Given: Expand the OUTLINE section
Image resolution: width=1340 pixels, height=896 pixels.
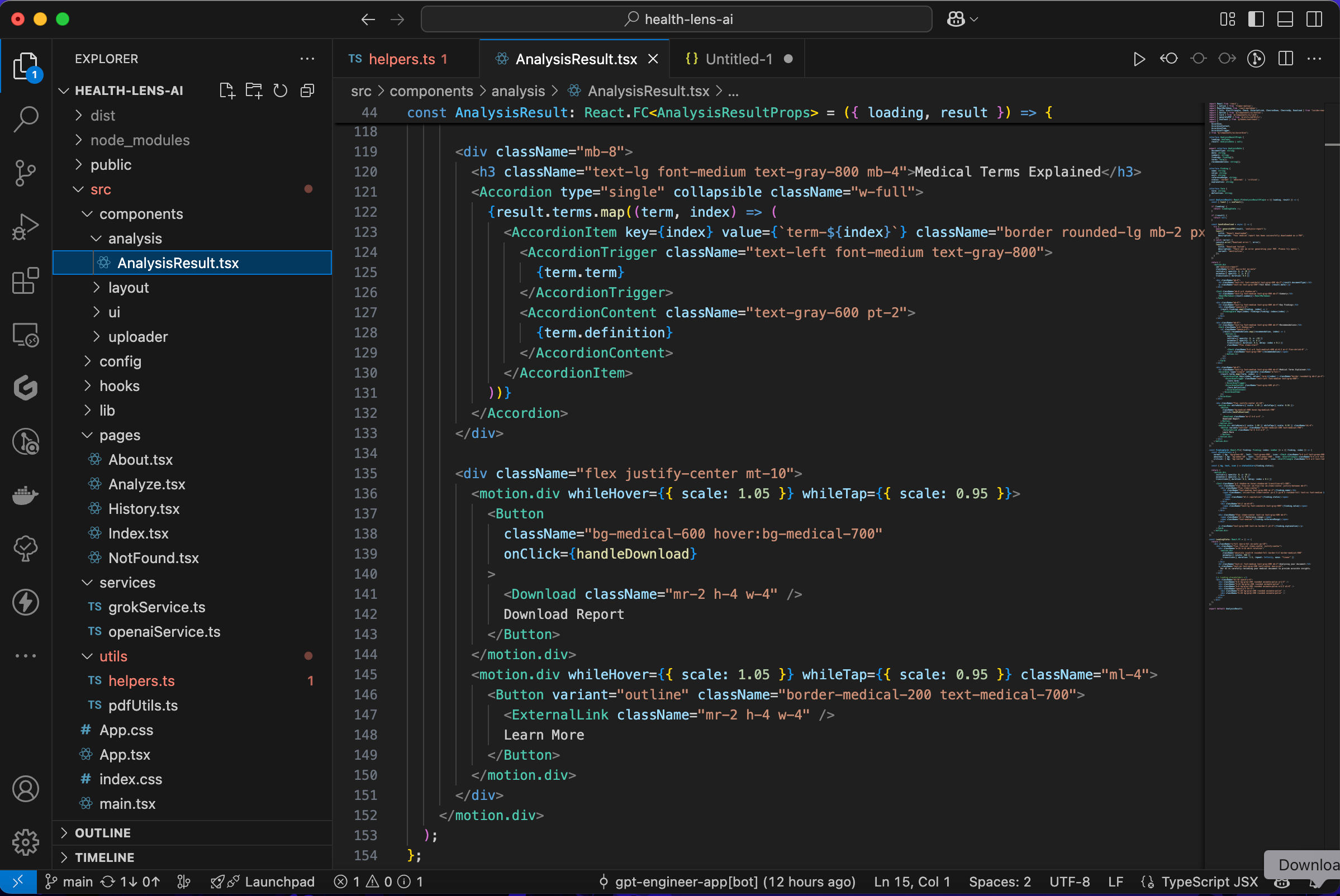Looking at the screenshot, I should click(193, 832).
